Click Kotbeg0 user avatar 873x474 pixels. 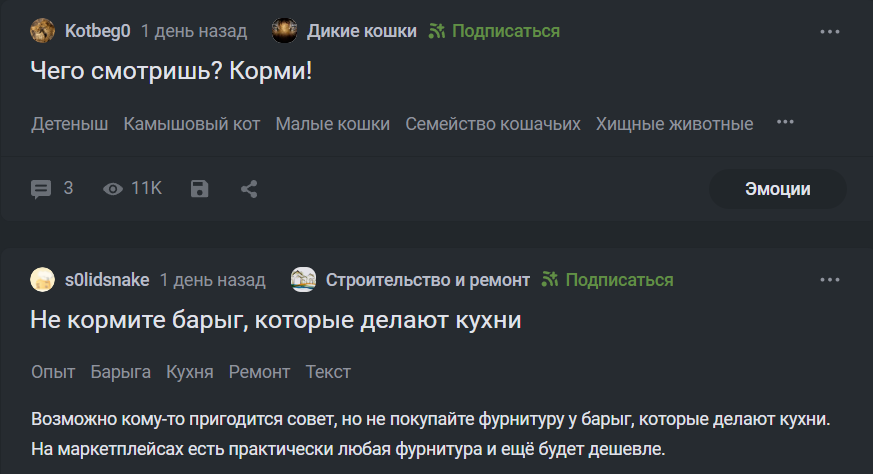tap(43, 31)
